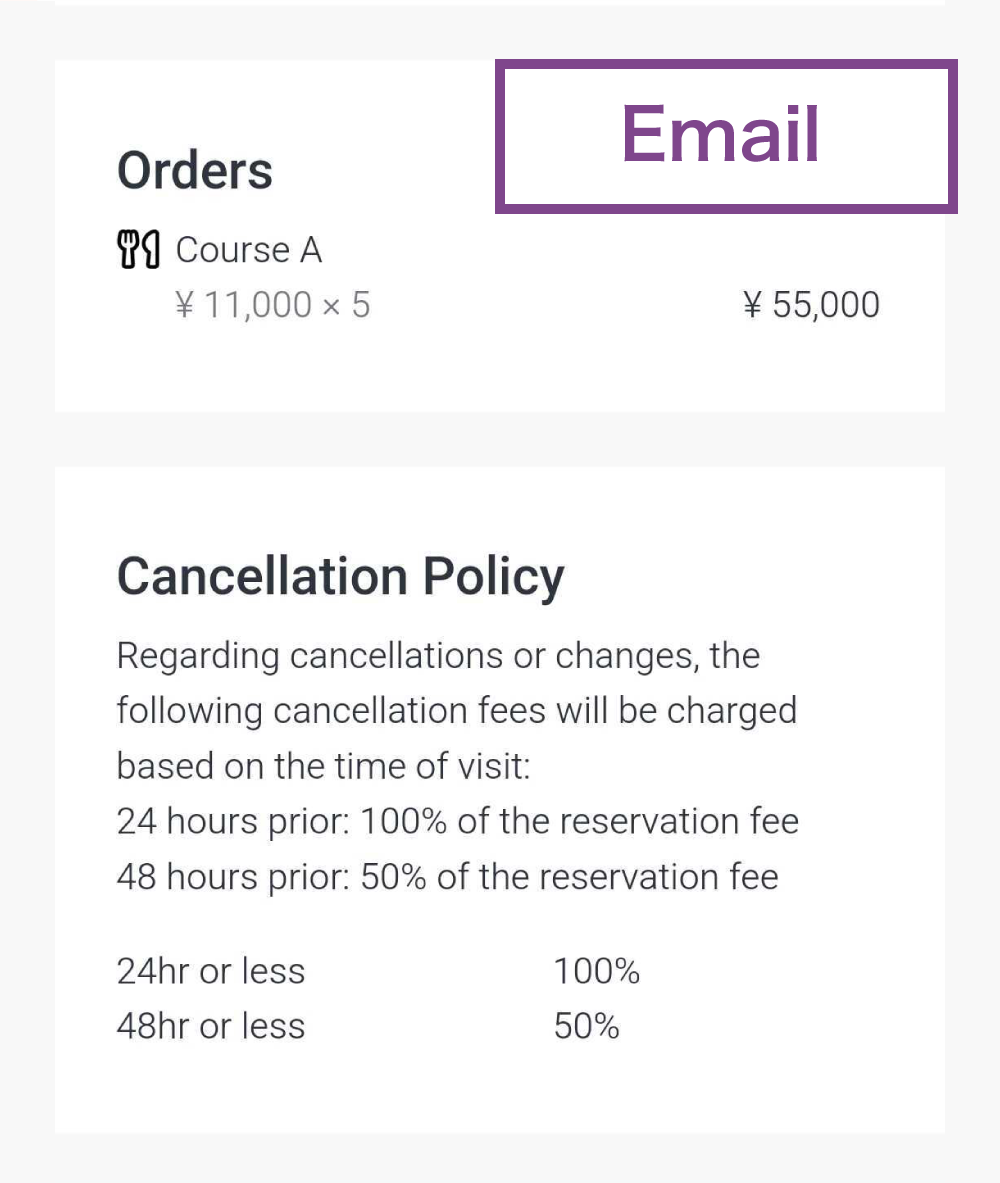Click the × 5 quantity text
Viewport: 1000px width, 1183px height.
pos(346,305)
